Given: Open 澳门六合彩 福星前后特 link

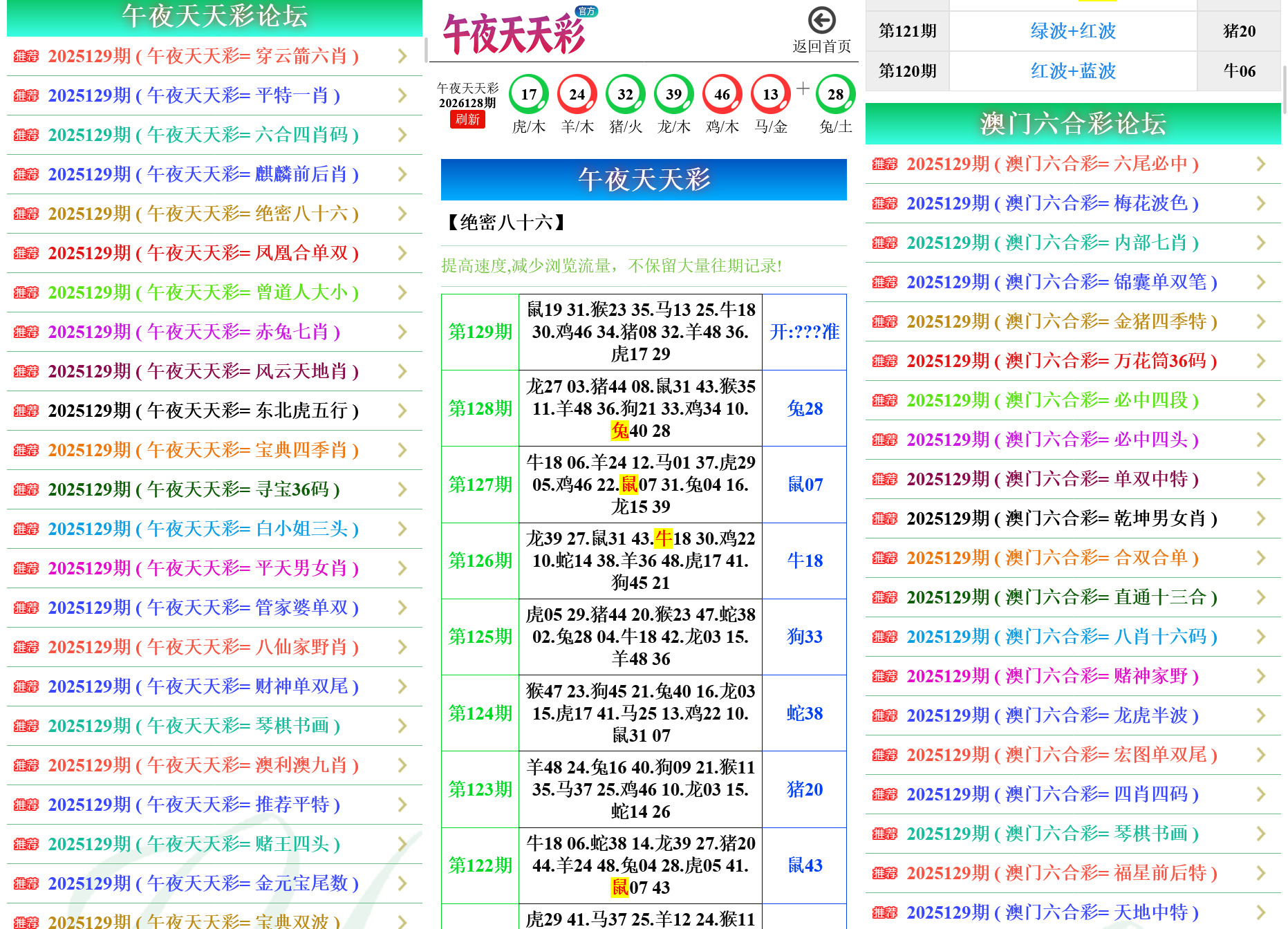Looking at the screenshot, I should pyautogui.click(x=1062, y=873).
